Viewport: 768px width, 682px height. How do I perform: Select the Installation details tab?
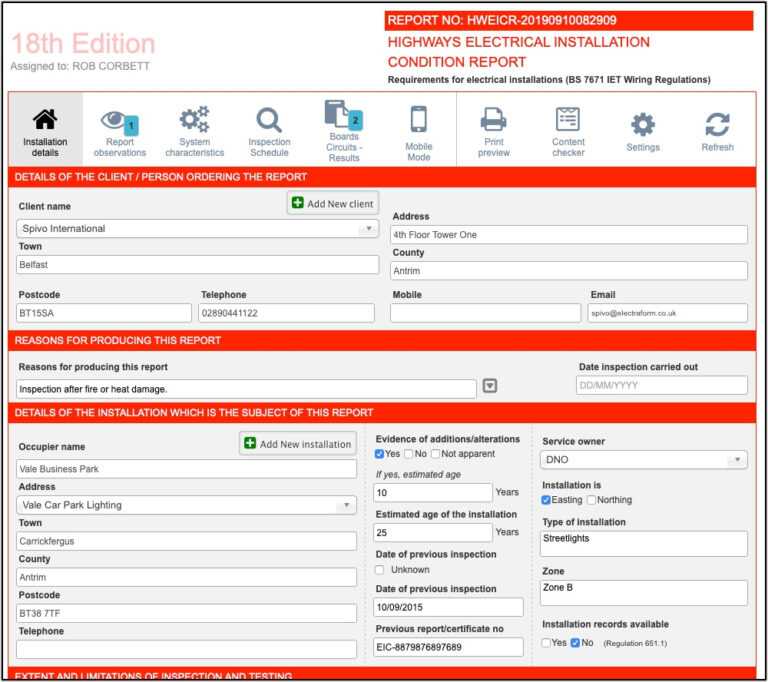pyautogui.click(x=45, y=130)
